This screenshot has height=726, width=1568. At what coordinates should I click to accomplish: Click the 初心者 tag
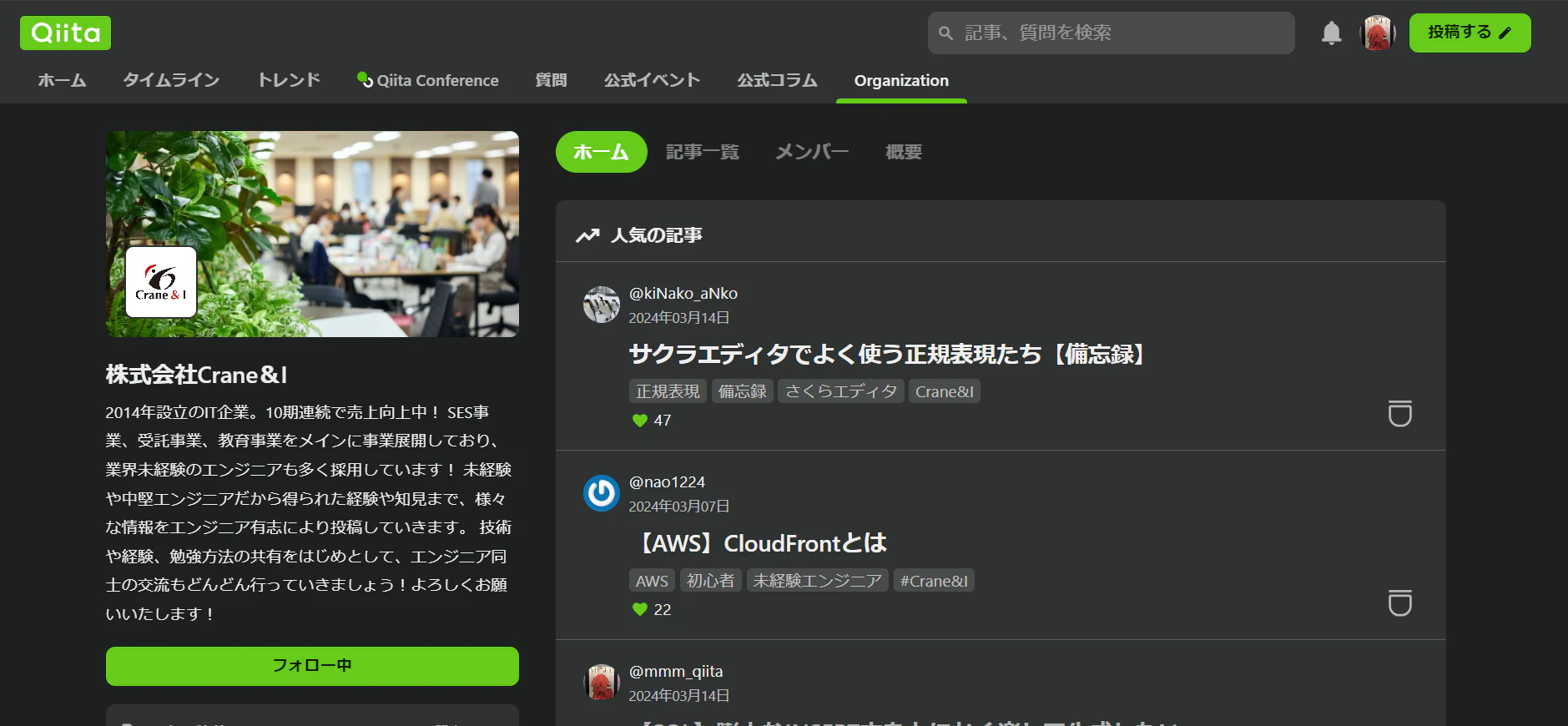711,581
